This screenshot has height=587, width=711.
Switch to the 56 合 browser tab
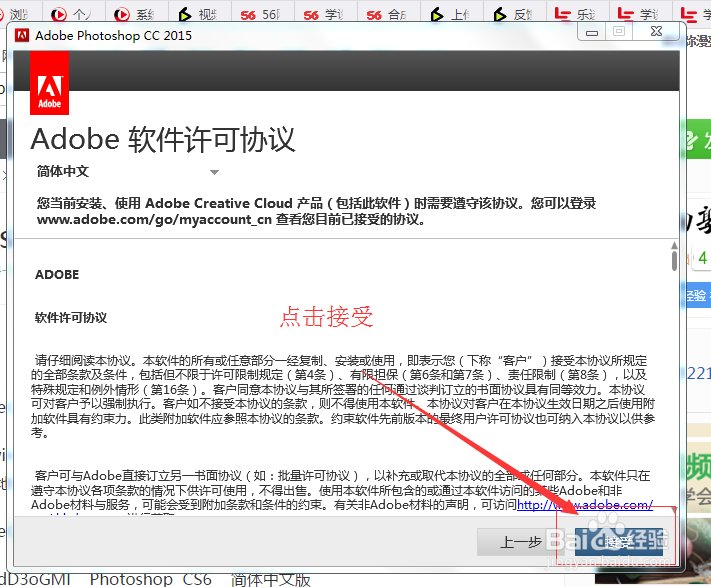click(x=389, y=15)
